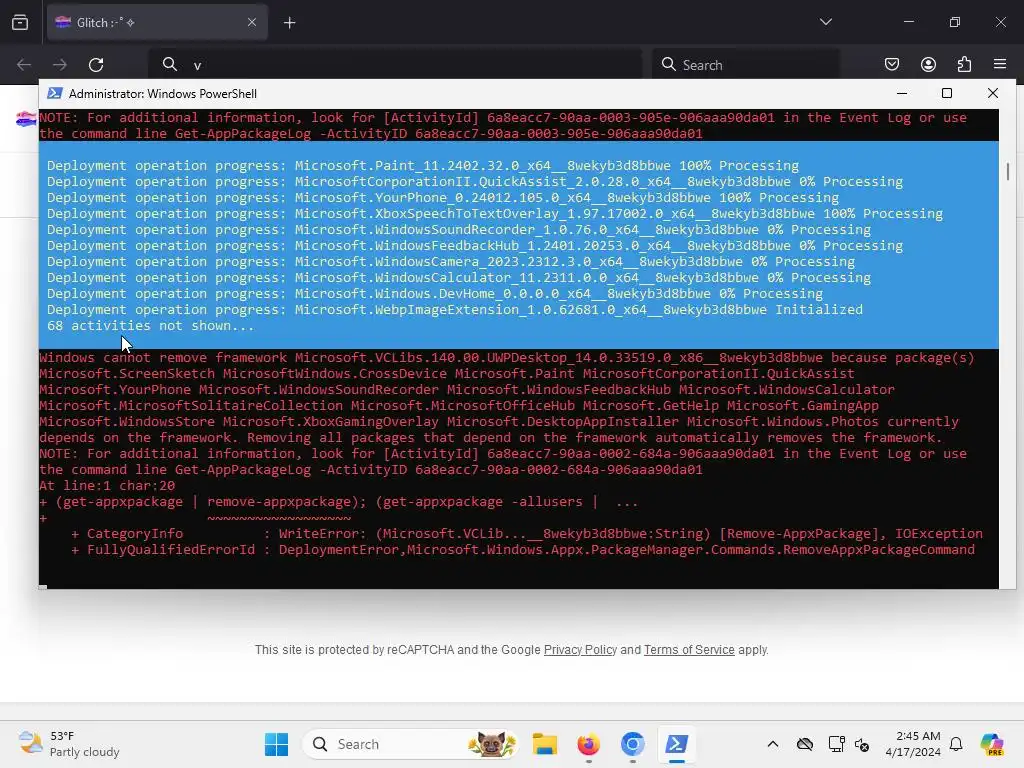1024x768 pixels.
Task: Click the QuickAssist deployment progress line
Action: [x=475, y=182]
